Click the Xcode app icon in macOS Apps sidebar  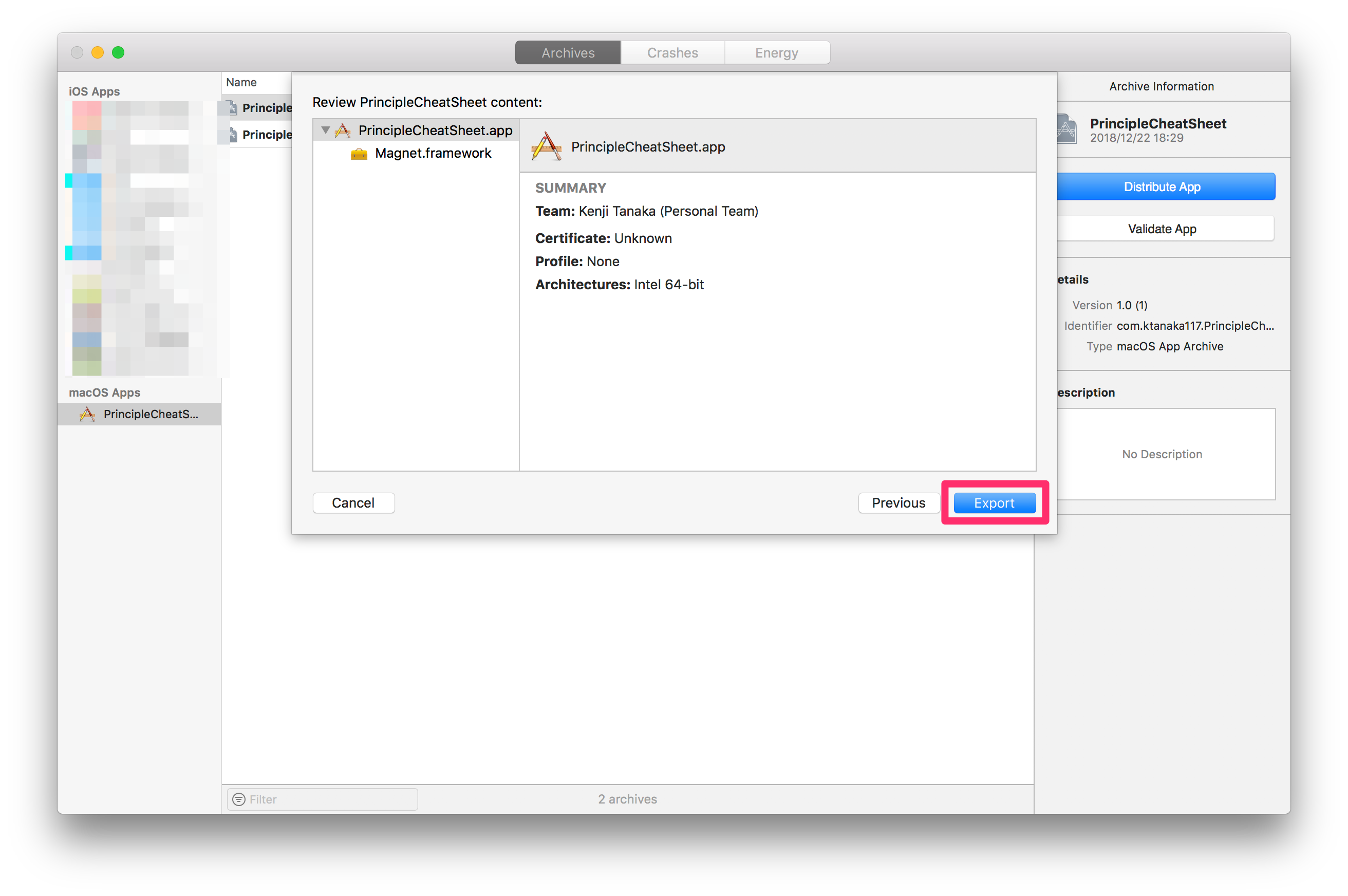[x=87, y=414]
